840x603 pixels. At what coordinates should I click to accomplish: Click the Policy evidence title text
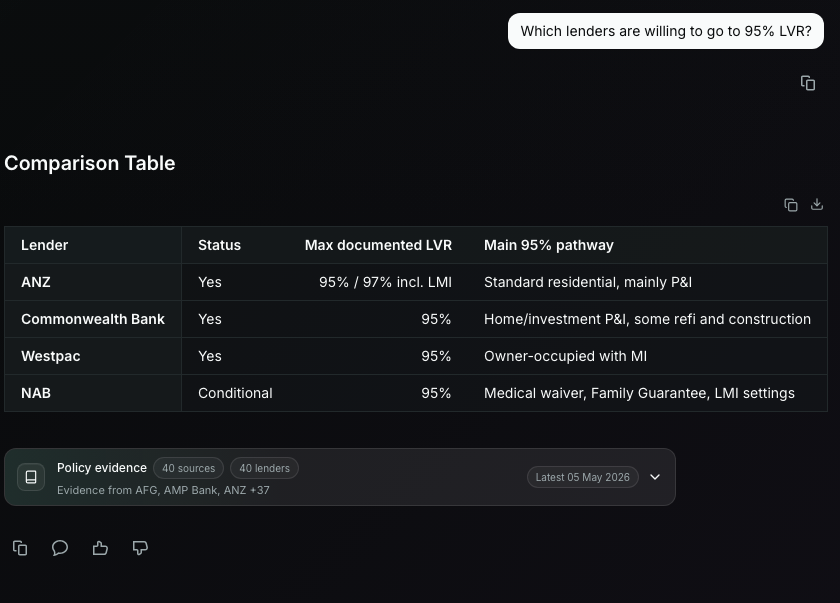pyautogui.click(x=102, y=468)
